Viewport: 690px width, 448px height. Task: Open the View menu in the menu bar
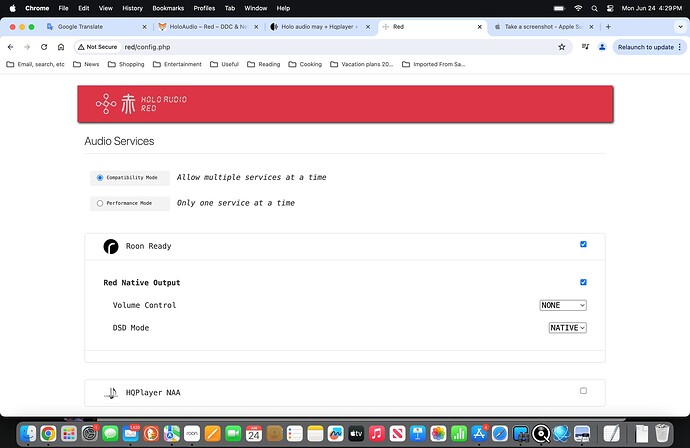(106, 8)
